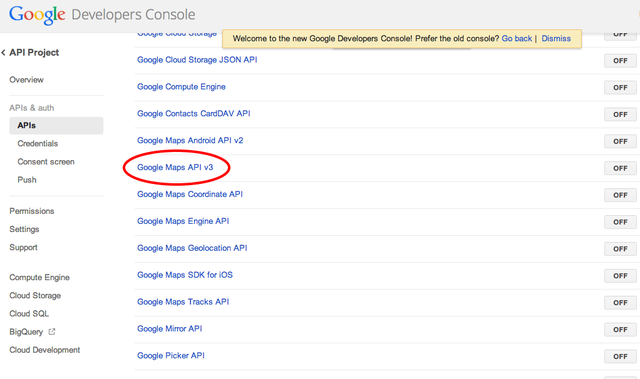
Task: Toggle Google Compute Engine OFF switch
Action: tap(620, 88)
